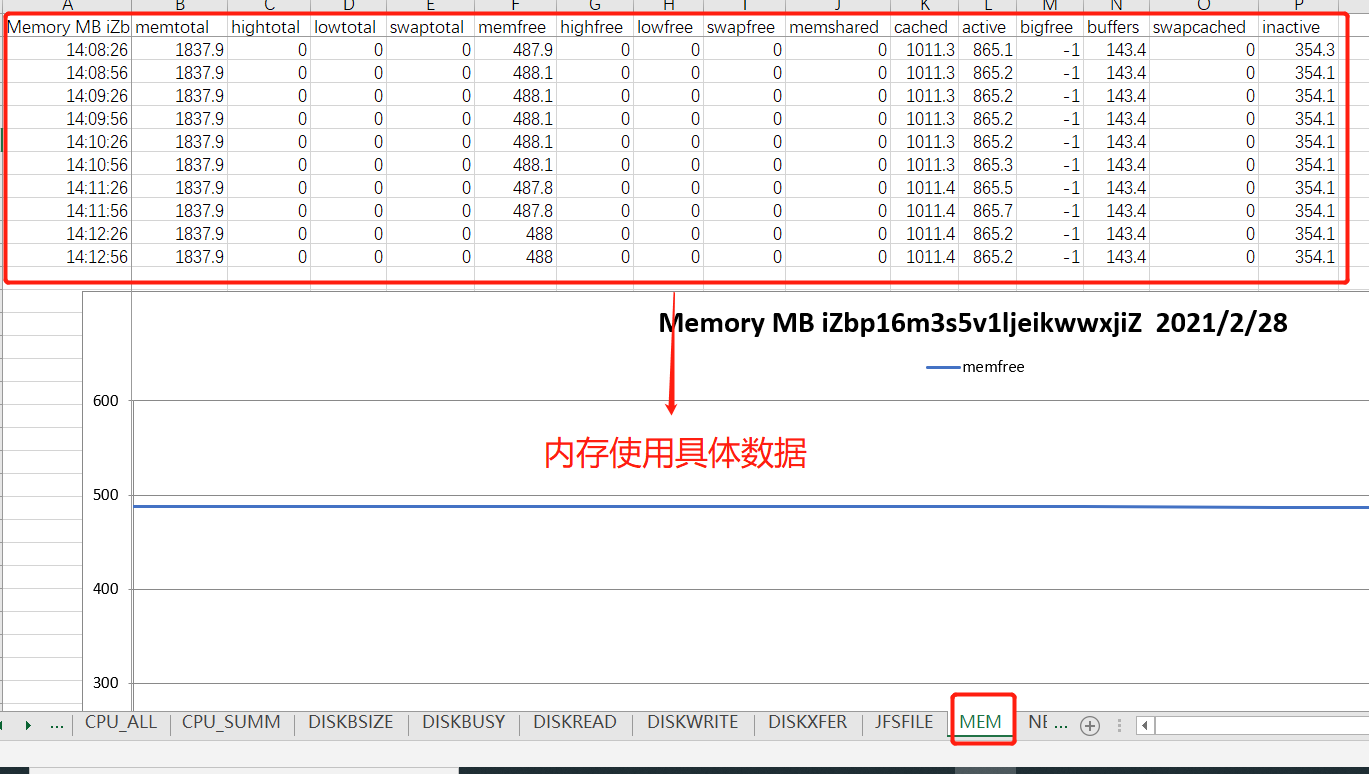Click the memfree column header F
The image size is (1369, 774).
pos(514,7)
